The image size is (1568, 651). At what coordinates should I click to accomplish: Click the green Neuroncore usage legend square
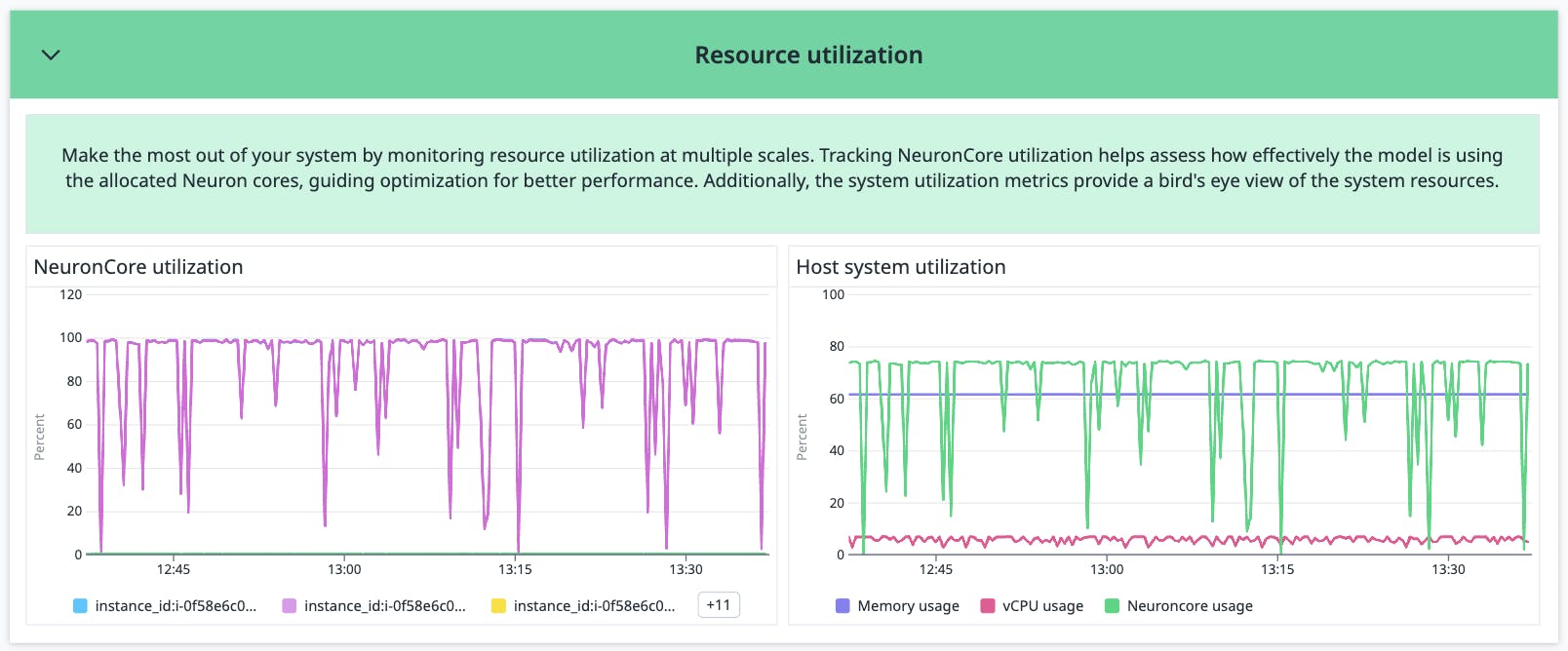tap(1112, 606)
